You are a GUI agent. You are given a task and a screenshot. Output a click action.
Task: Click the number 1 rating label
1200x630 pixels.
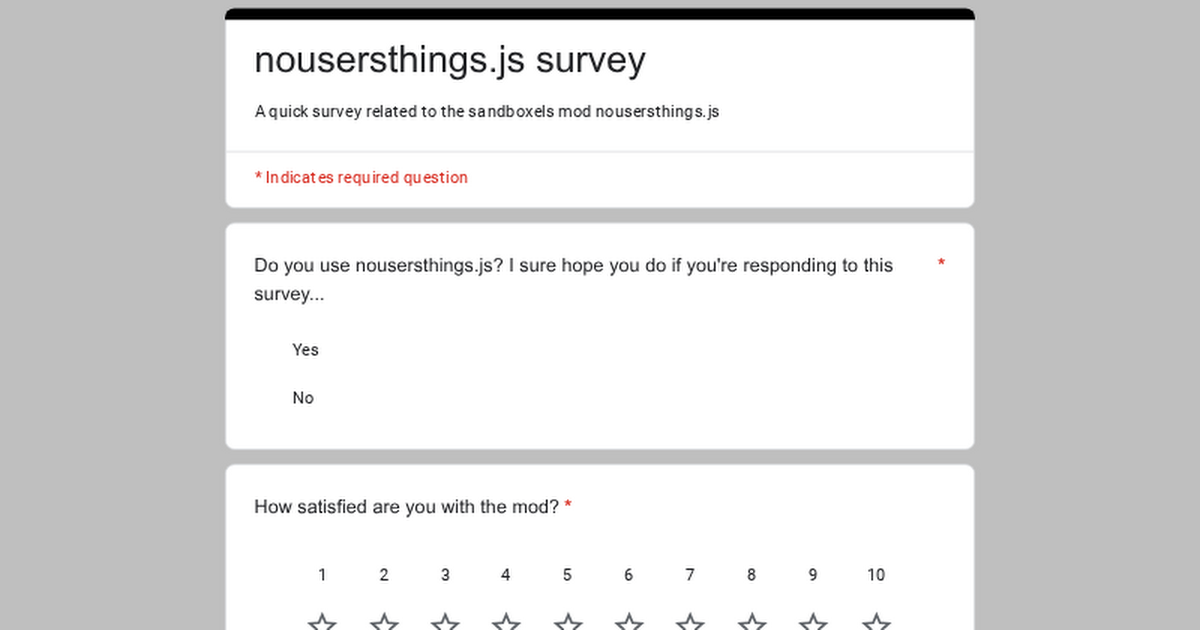[x=322, y=575]
